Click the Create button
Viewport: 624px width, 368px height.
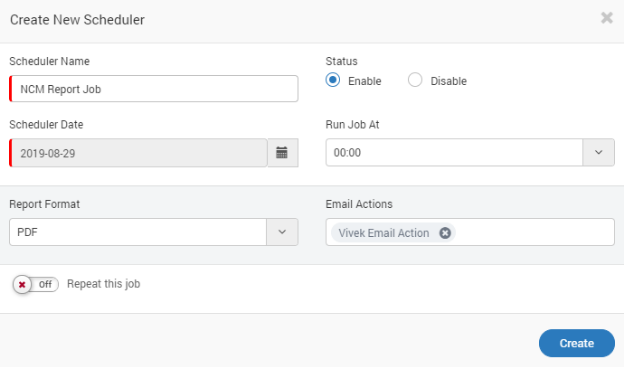click(x=577, y=343)
